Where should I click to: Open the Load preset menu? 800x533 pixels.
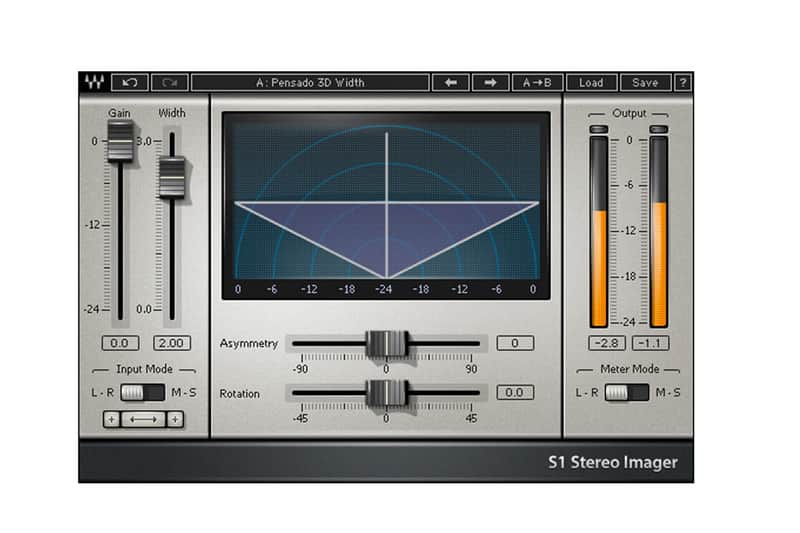point(591,83)
